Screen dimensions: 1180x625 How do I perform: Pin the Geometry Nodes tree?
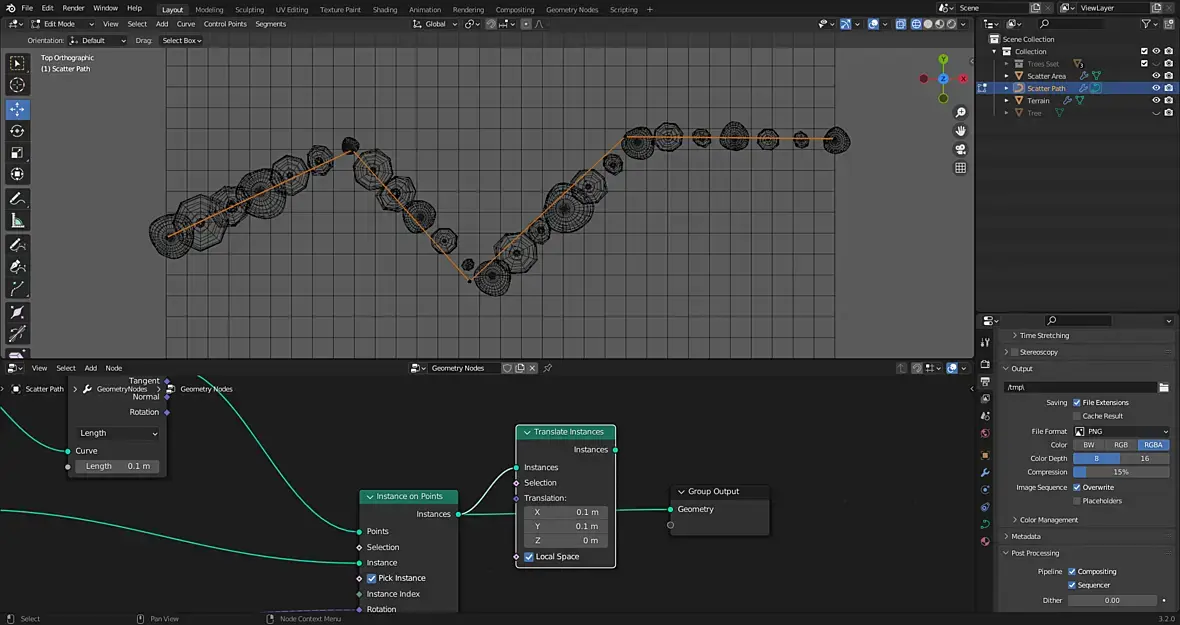[x=547, y=368]
